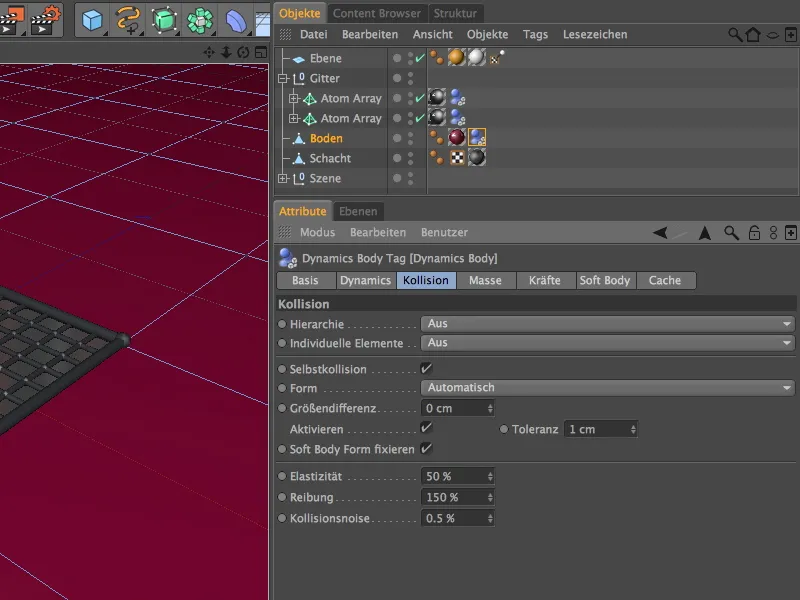This screenshot has height=600, width=800.
Task: Open the Hierarchie dropdown
Action: (x=607, y=323)
